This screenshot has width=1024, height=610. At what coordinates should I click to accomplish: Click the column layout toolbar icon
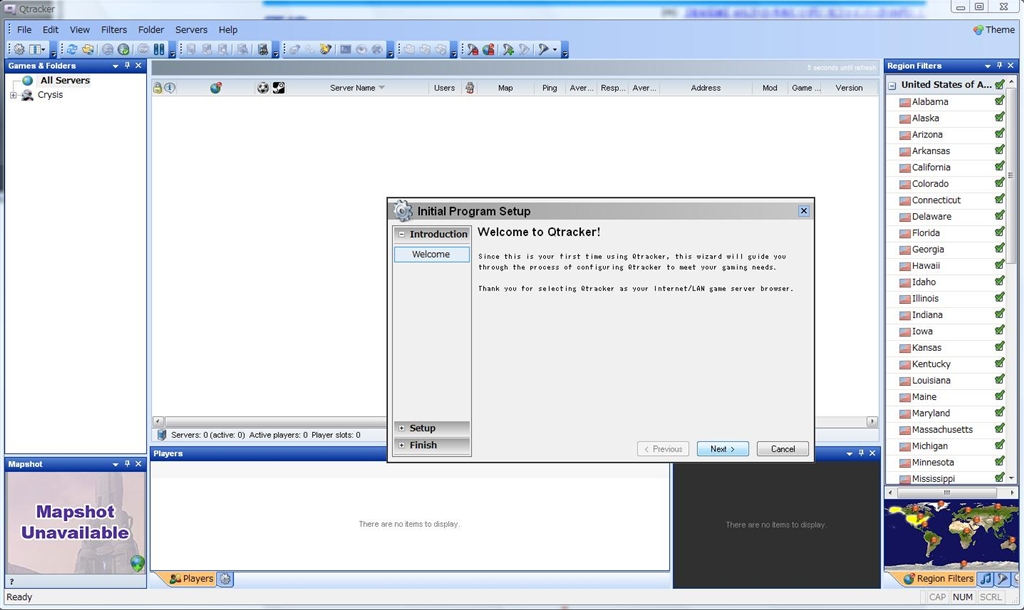[x=37, y=50]
